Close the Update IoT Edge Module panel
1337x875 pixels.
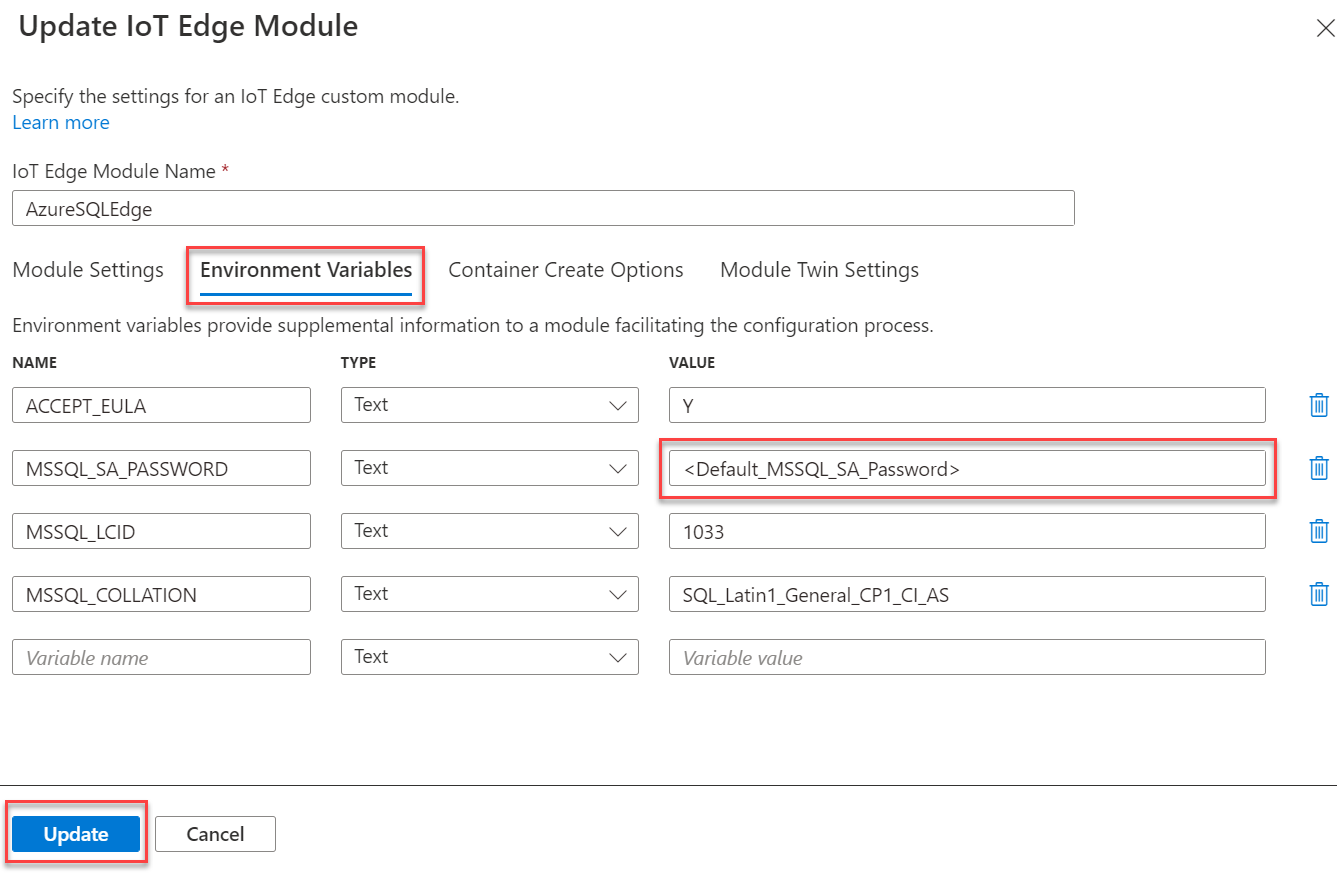pyautogui.click(x=1324, y=28)
